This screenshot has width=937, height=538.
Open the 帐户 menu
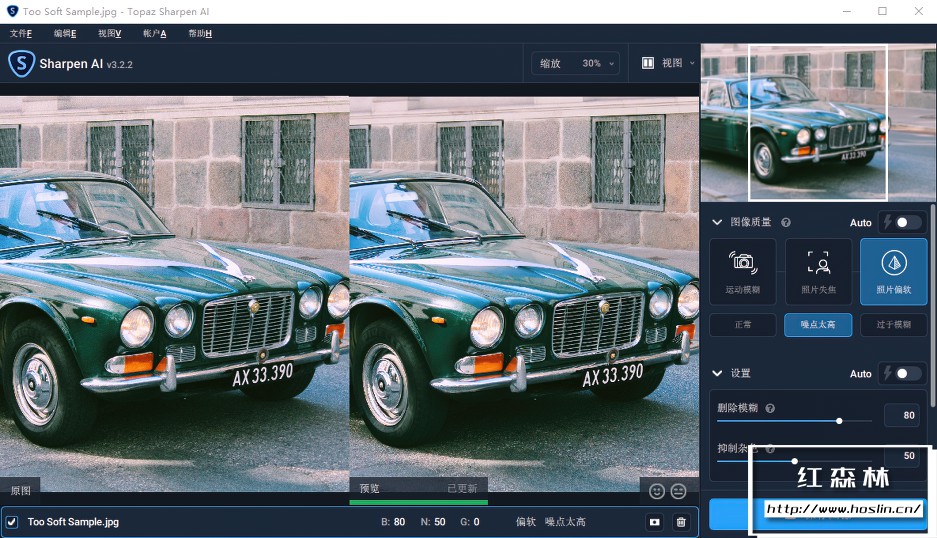click(155, 33)
